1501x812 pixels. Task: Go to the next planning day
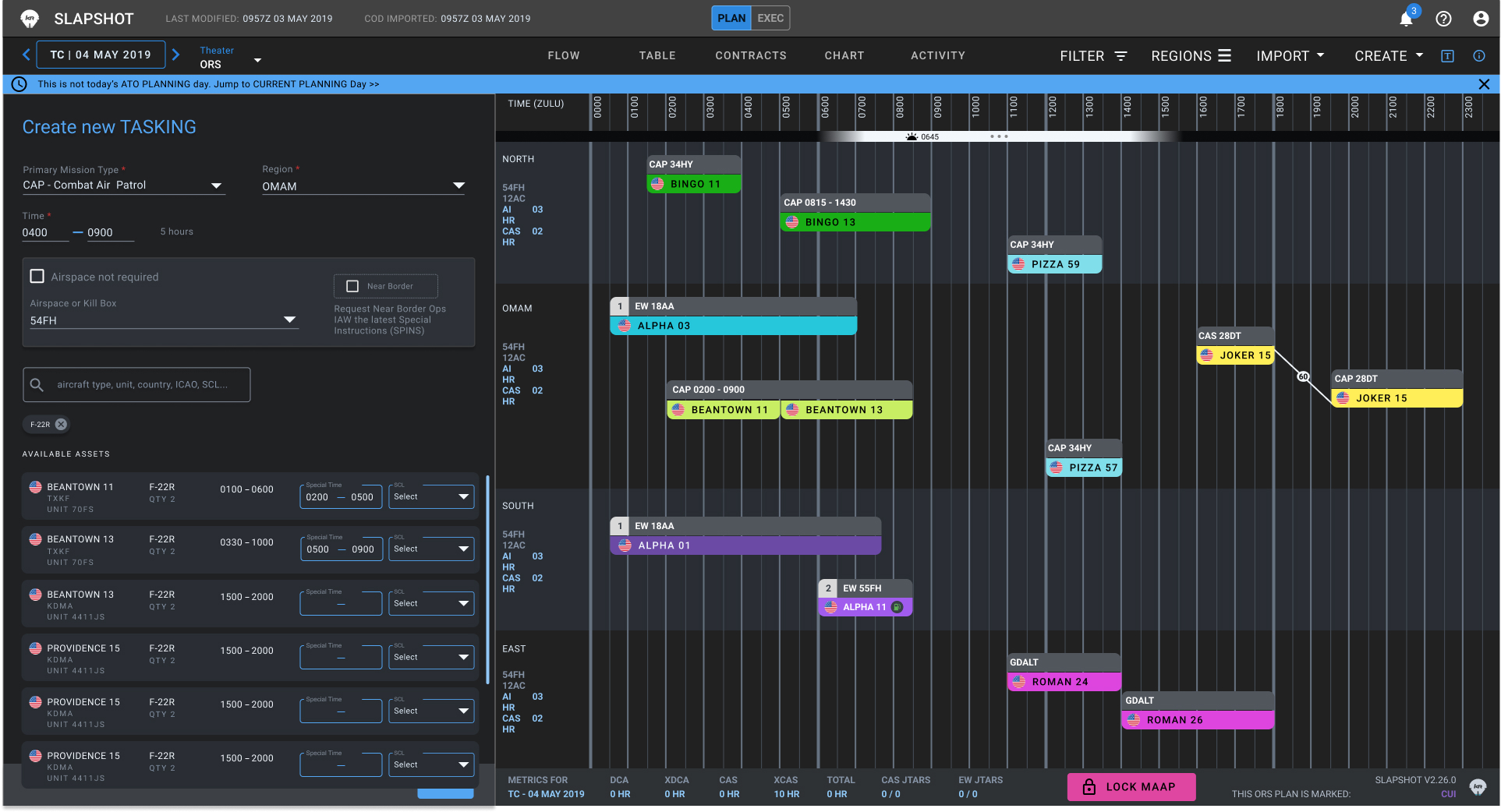[x=175, y=55]
